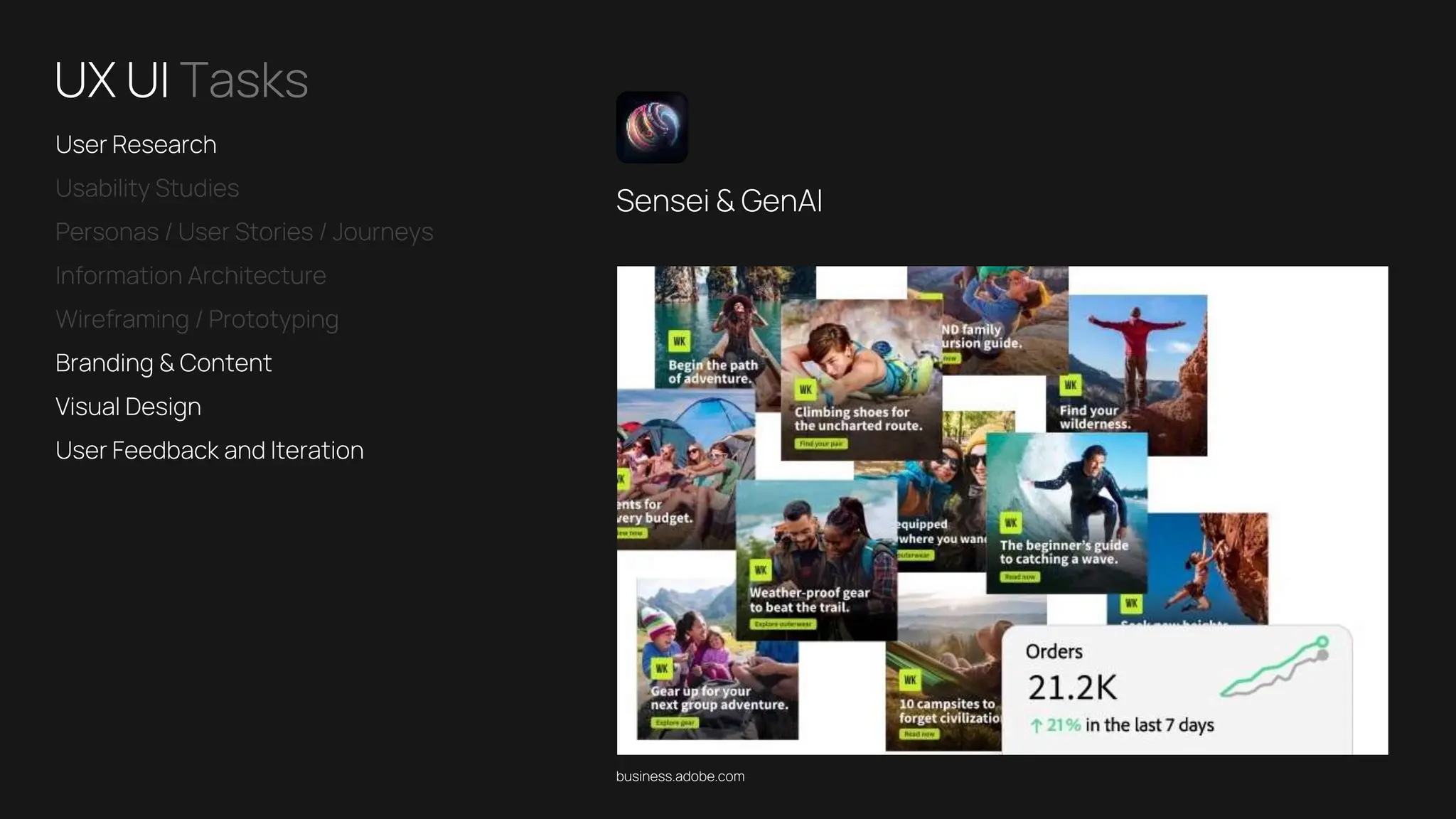Viewport: 1456px width, 819px height.
Task: Select the Visual Design item
Action: [x=128, y=407]
